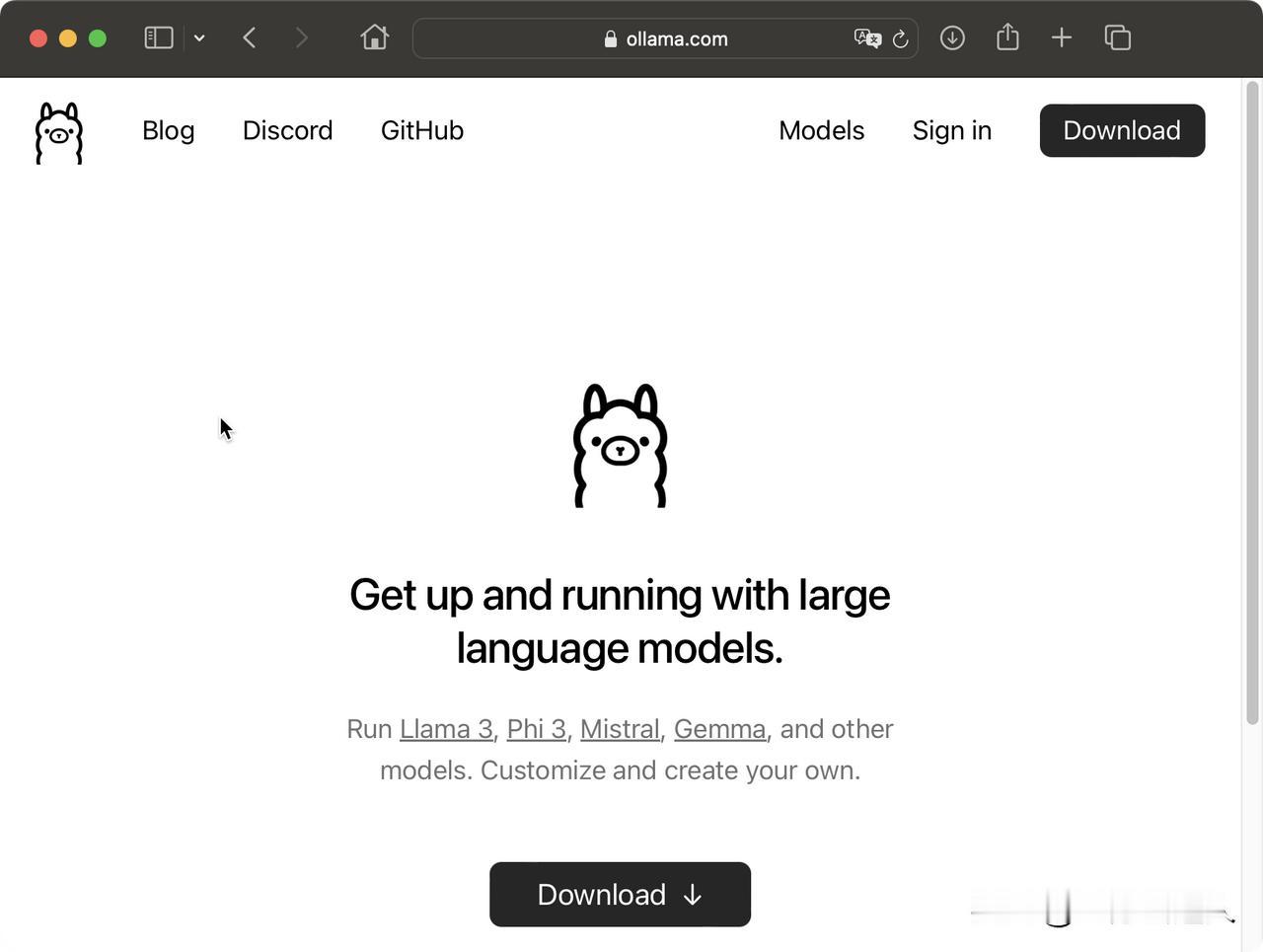Viewport: 1263px width, 952px height.
Task: Click the page vertical scrollbar
Action: 1253,404
